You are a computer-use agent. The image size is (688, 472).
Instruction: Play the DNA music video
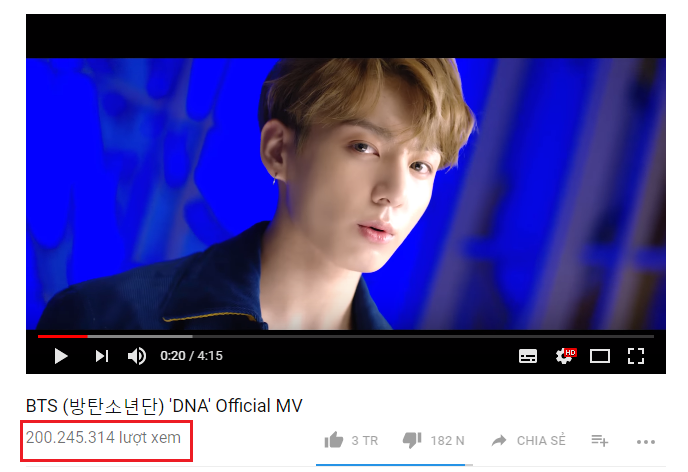click(x=61, y=356)
